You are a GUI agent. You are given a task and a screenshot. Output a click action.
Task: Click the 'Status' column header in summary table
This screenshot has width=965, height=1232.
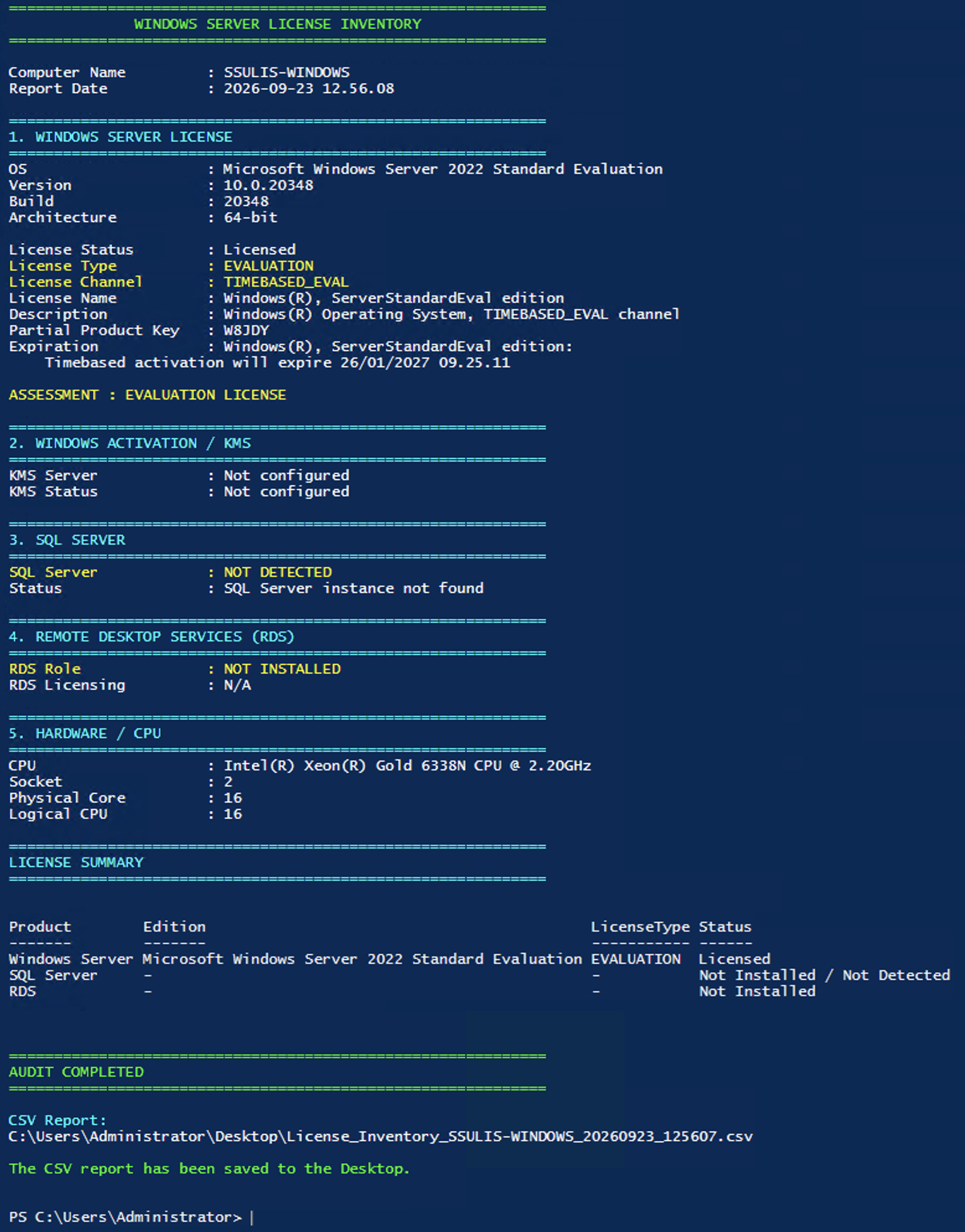(x=725, y=927)
